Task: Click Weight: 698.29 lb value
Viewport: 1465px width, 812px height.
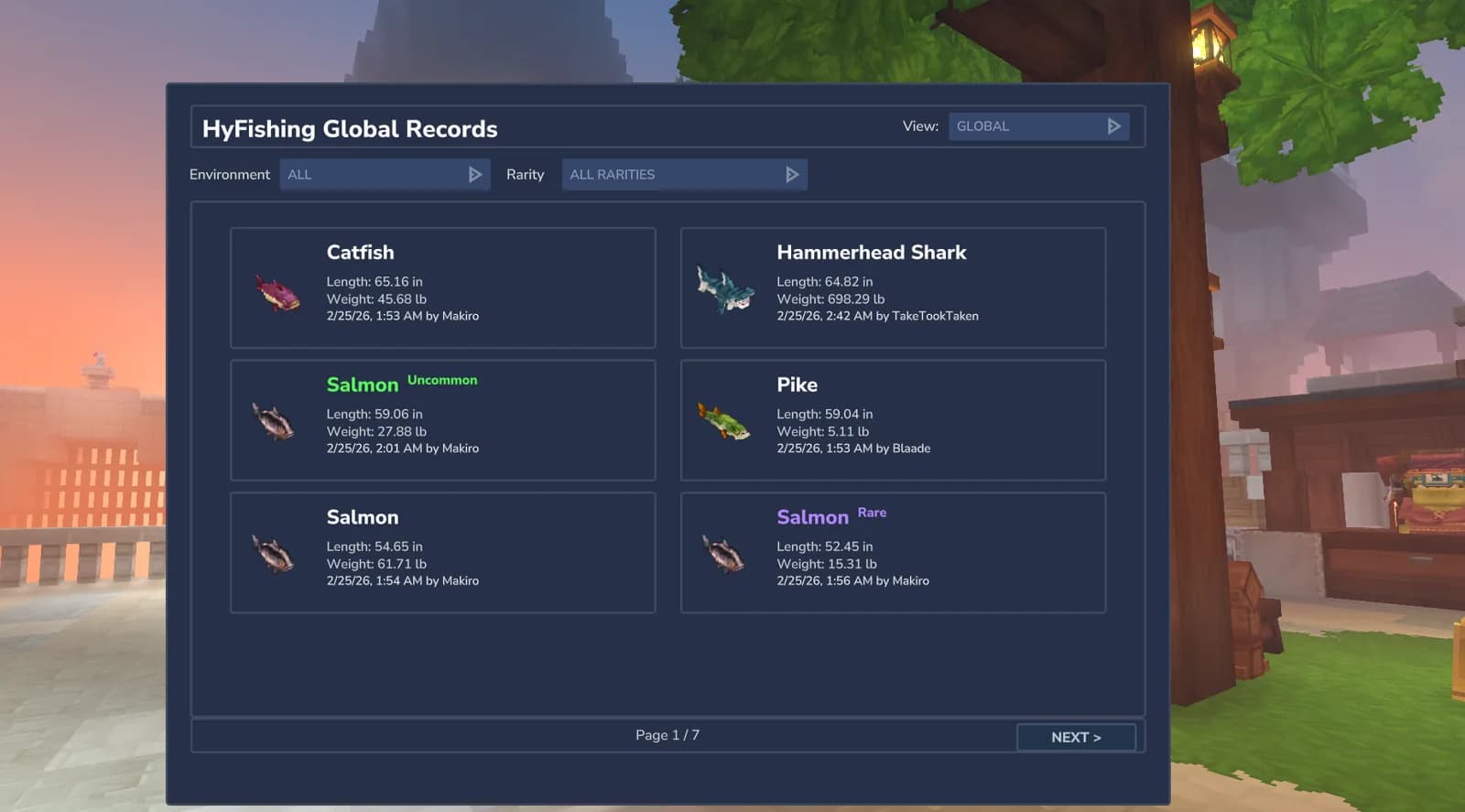Action: pos(830,299)
